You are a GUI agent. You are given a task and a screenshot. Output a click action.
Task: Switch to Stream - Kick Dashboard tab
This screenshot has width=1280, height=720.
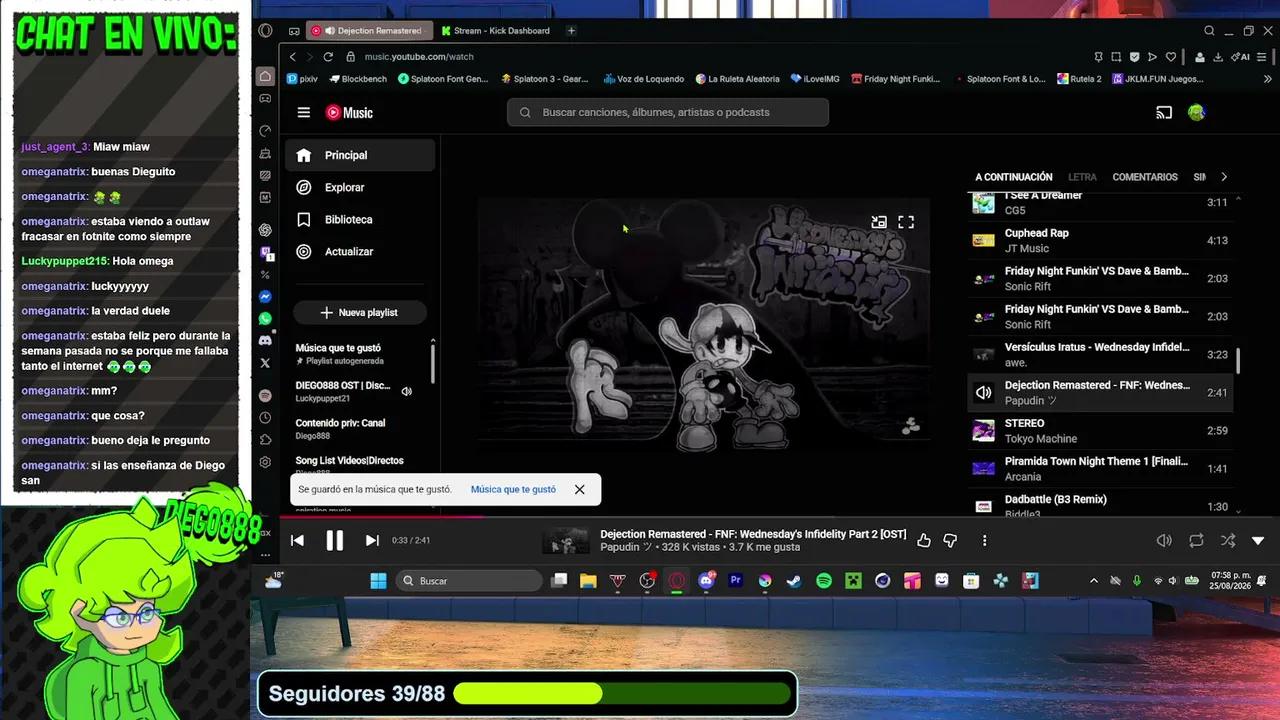[x=496, y=31]
